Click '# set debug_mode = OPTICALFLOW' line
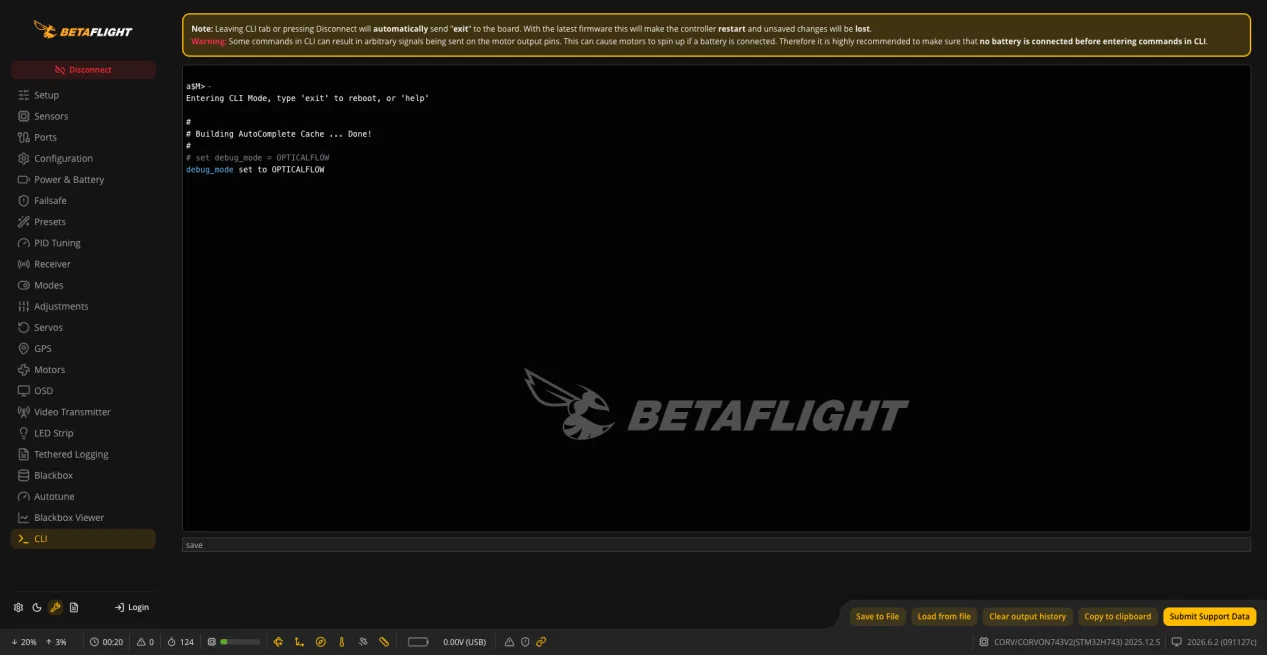Image resolution: width=1267 pixels, height=655 pixels. click(257, 158)
